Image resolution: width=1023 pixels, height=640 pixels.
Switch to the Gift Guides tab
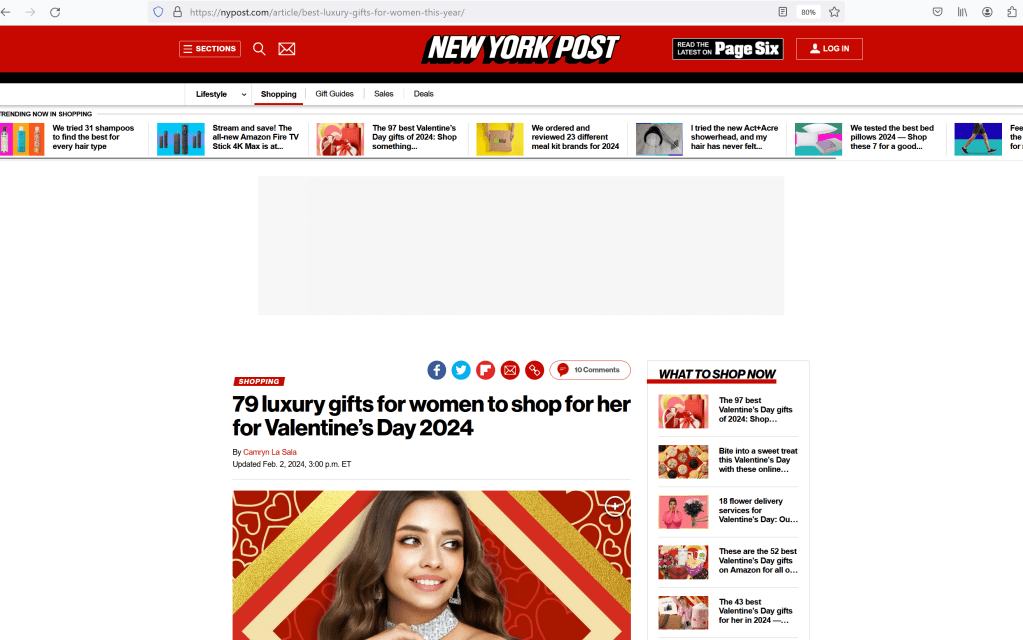click(334, 94)
